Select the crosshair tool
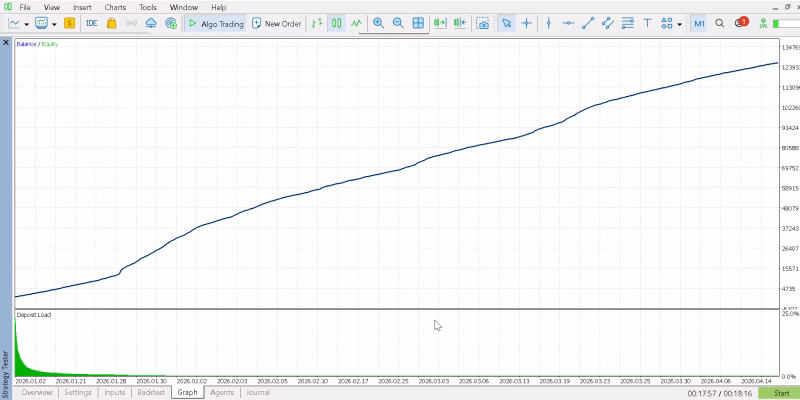Image resolution: width=800 pixels, height=400 pixels. click(527, 23)
